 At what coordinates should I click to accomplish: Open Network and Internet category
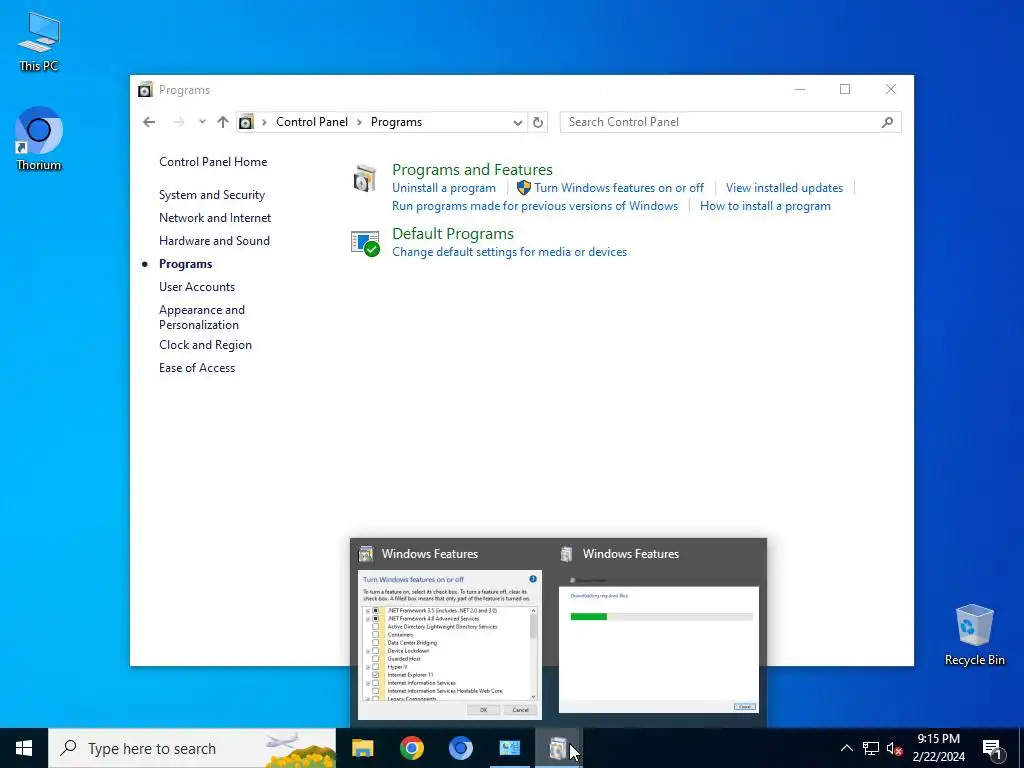point(215,217)
